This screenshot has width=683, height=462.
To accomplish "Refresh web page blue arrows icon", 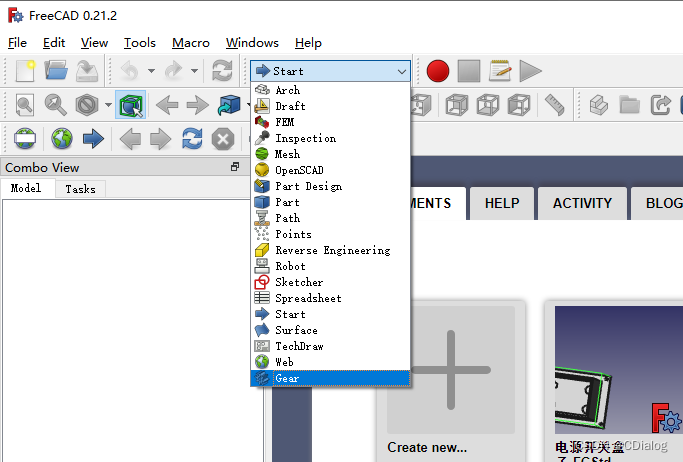I will [192, 139].
